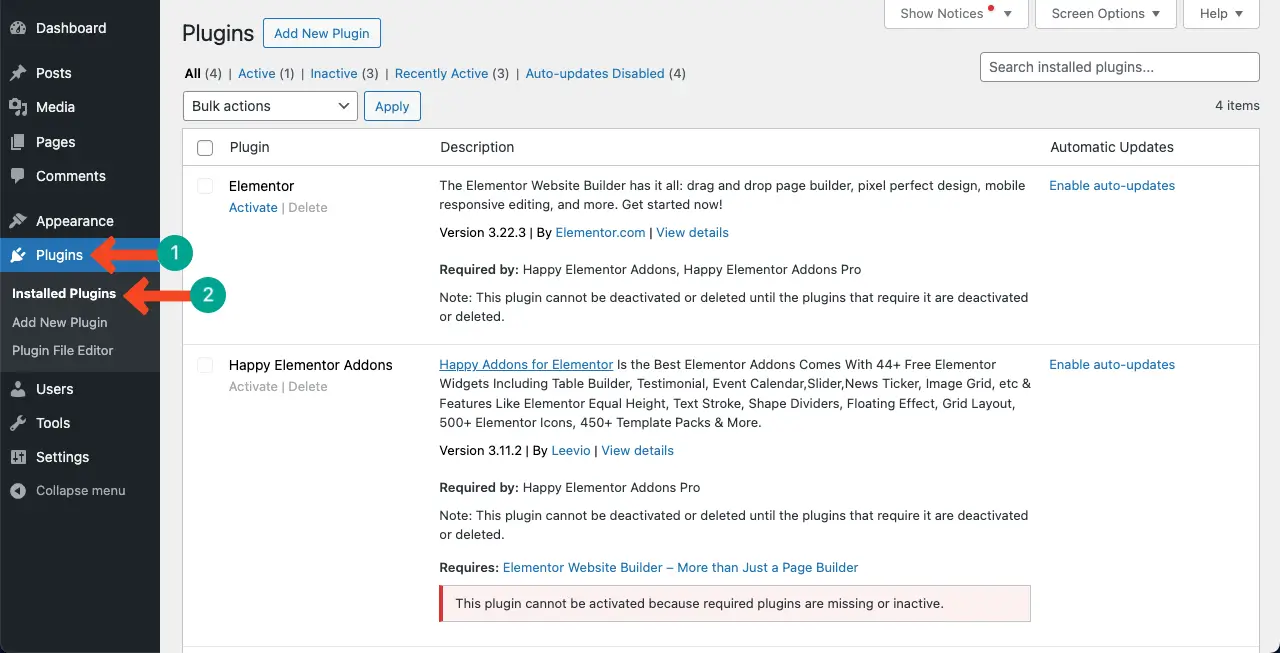Click the 4 items count text
Viewport: 1280px width, 653px height.
[x=1237, y=106]
